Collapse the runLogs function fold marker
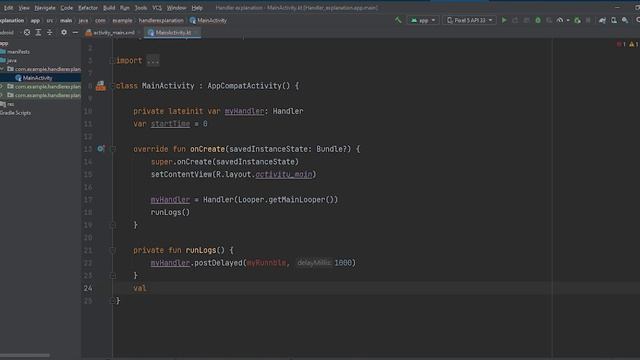640x360 pixels. point(113,250)
